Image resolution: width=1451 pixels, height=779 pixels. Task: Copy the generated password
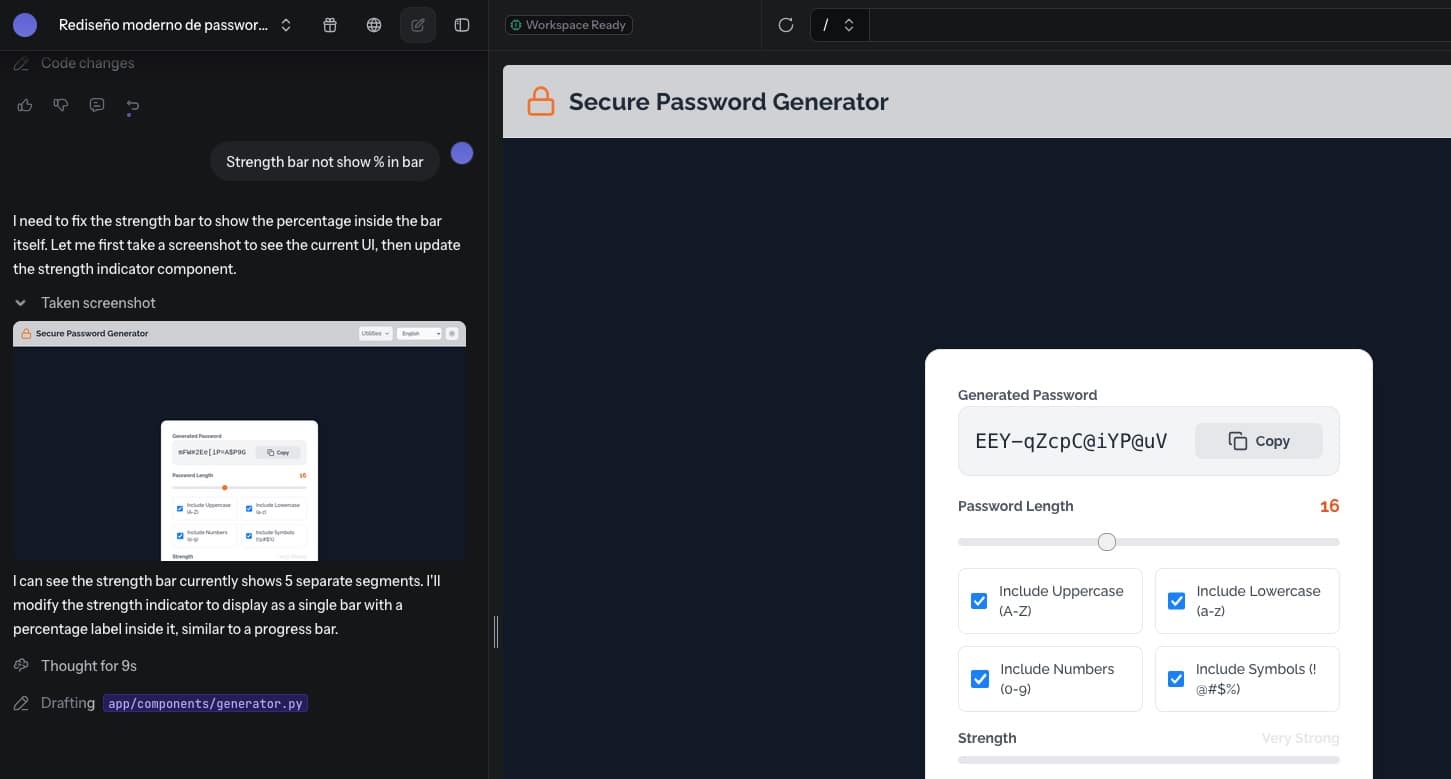pos(1258,440)
